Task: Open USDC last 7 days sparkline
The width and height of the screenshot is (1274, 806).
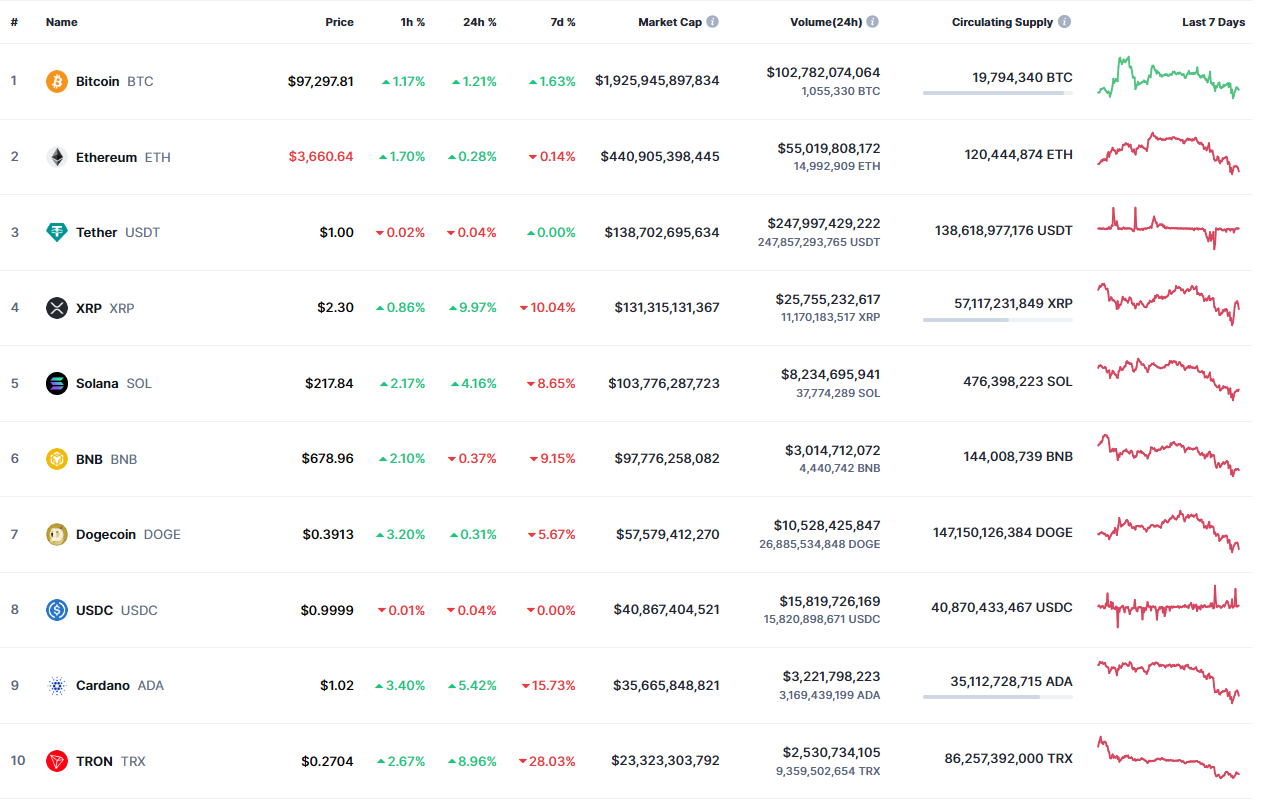Action: (x=1168, y=606)
